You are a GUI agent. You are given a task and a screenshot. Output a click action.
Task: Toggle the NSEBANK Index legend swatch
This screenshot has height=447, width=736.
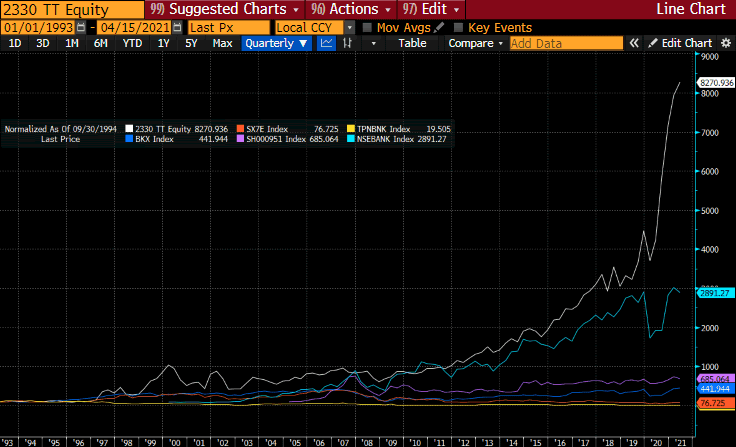(x=351, y=139)
